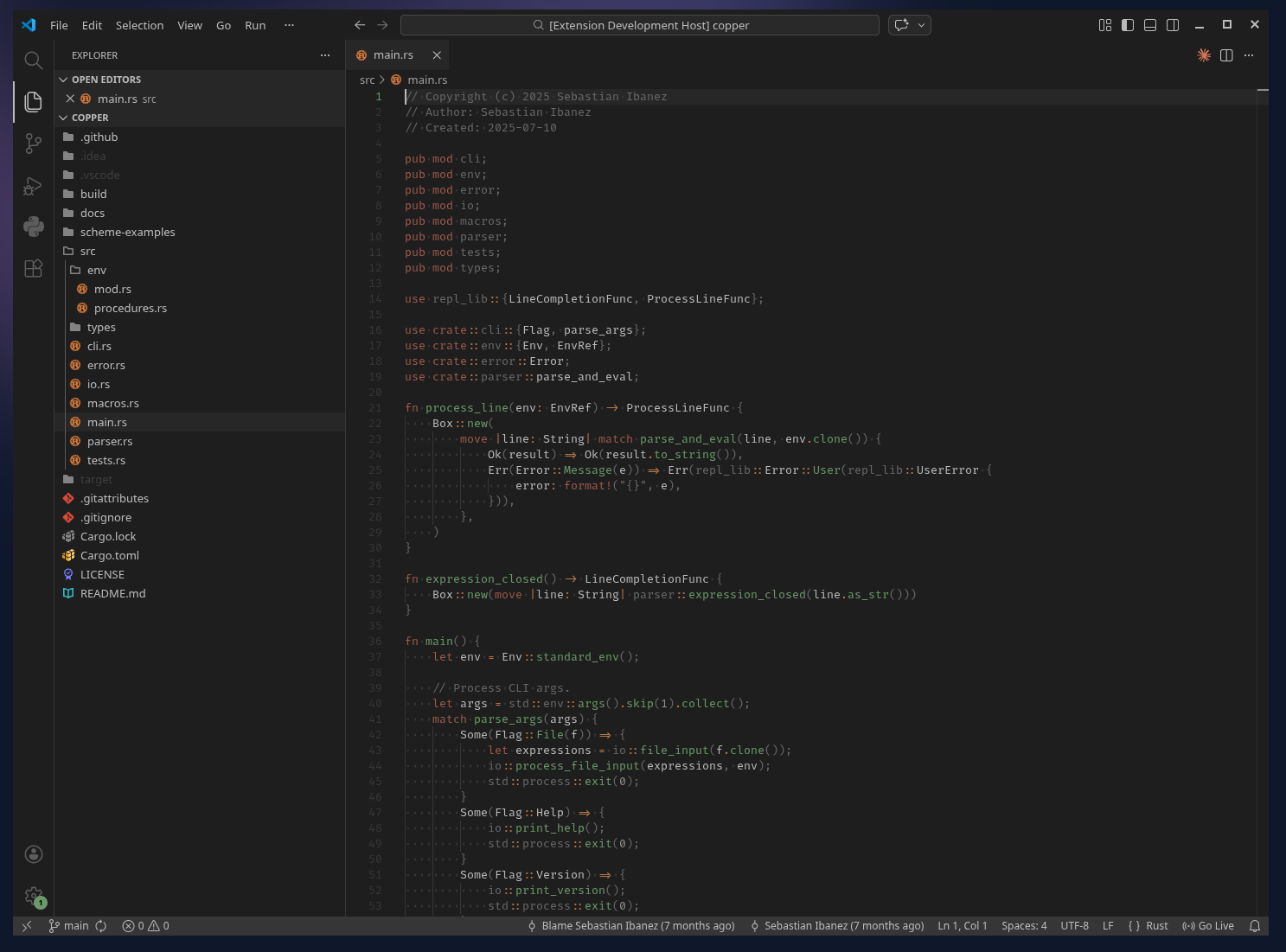
Task: Click the sync changes icon next to main branch
Action: [101, 925]
